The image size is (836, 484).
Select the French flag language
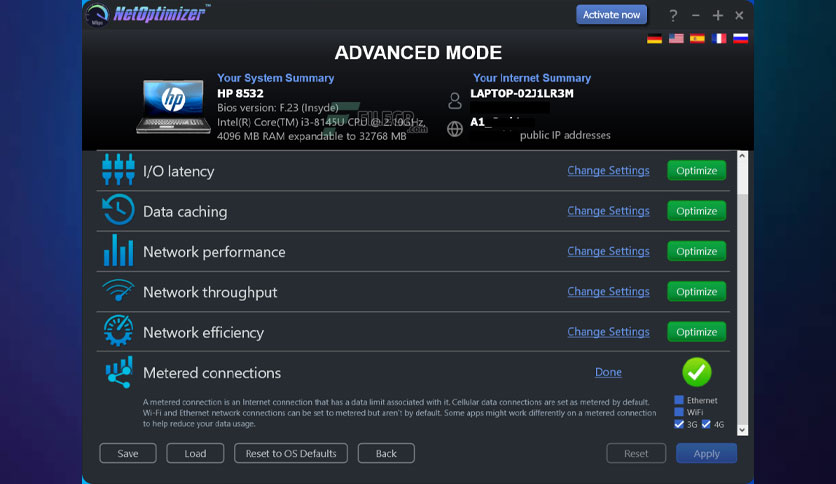point(719,38)
